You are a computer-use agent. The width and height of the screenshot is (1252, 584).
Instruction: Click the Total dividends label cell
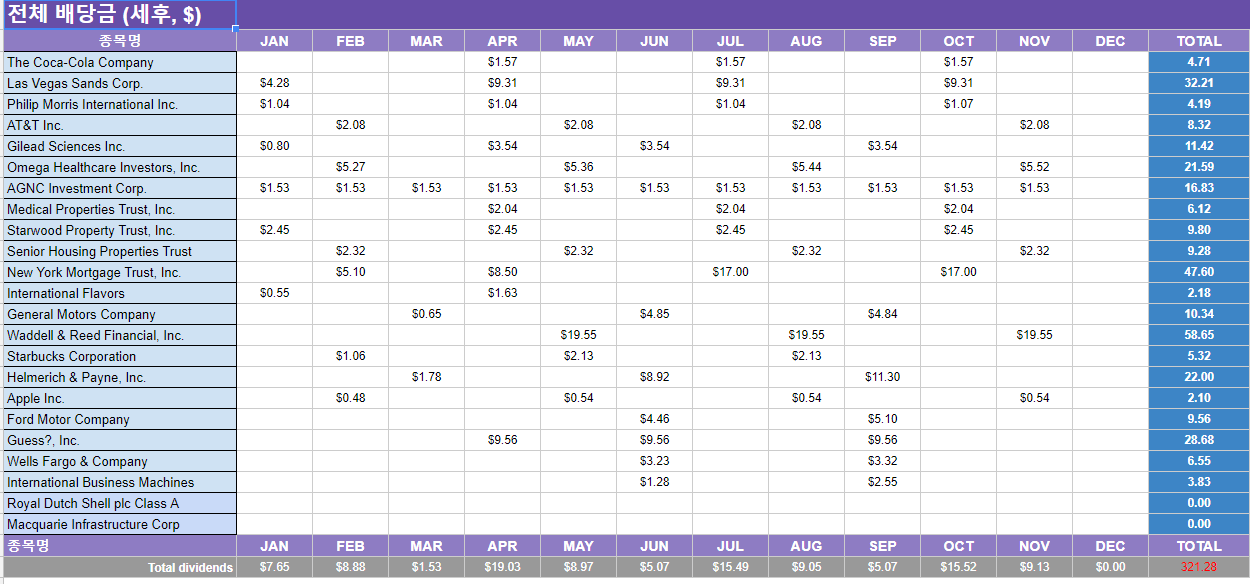click(x=119, y=567)
